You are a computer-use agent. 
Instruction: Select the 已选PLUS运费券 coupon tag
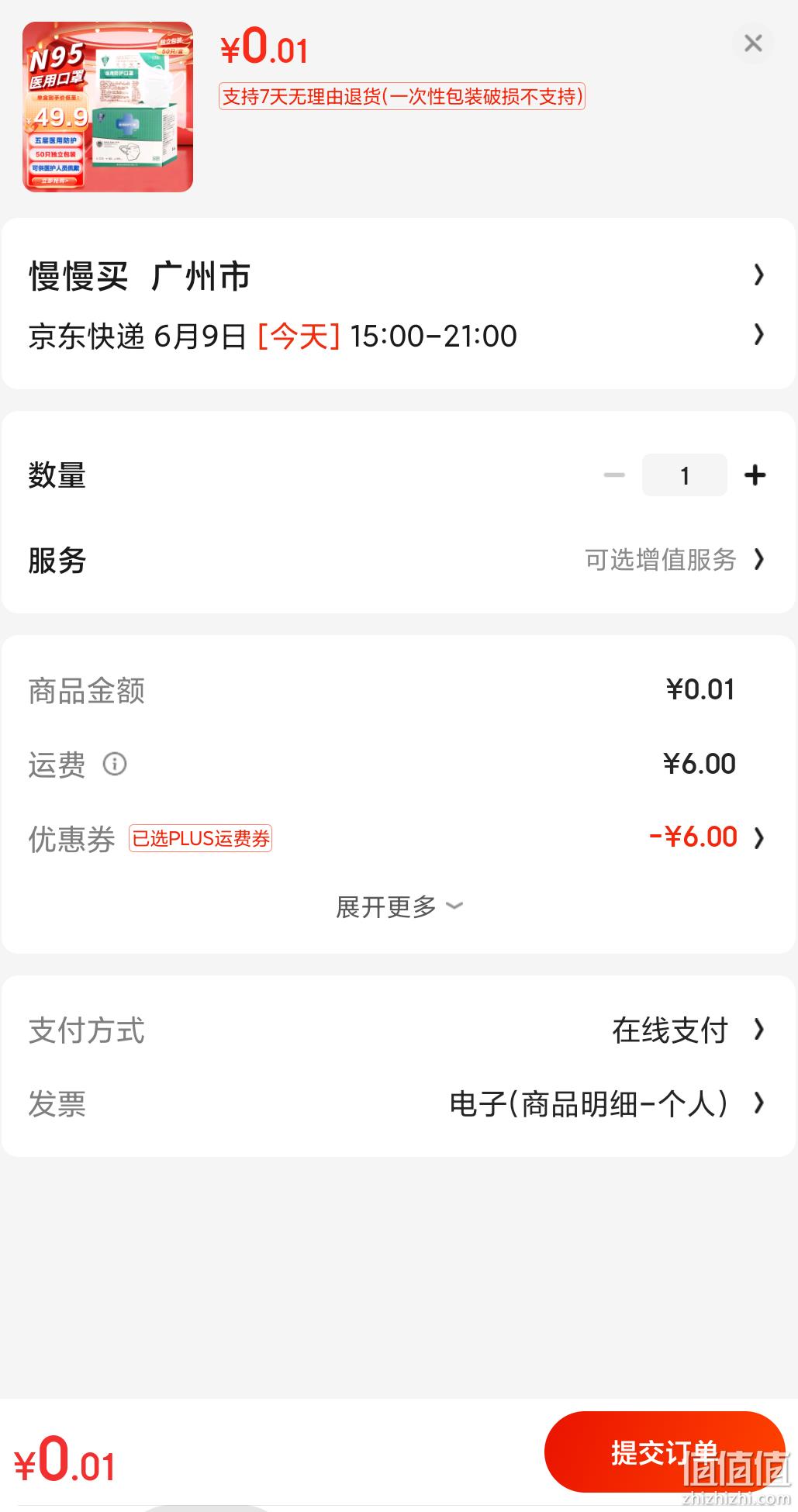(200, 838)
